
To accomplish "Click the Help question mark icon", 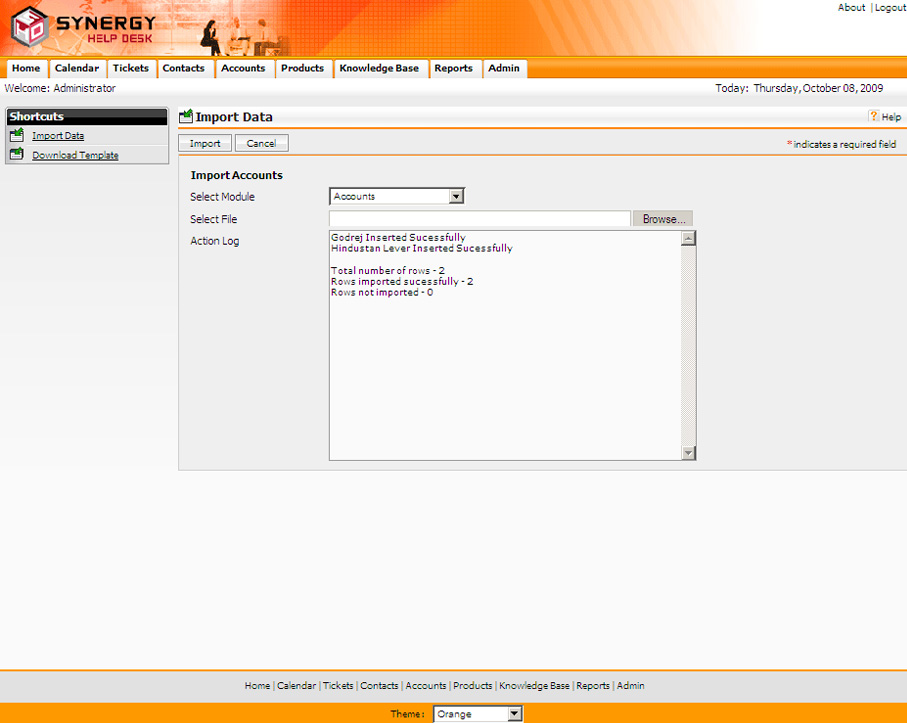I will point(873,117).
